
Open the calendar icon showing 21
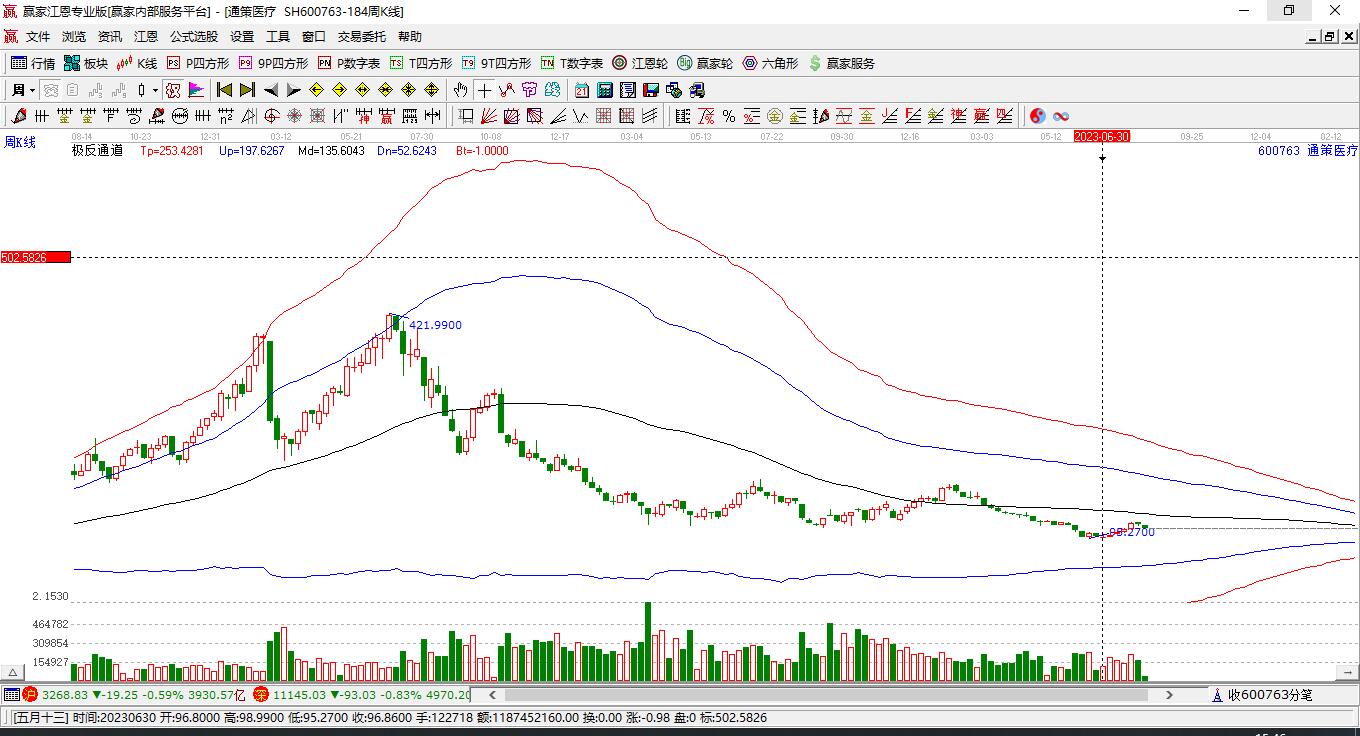[x=582, y=90]
